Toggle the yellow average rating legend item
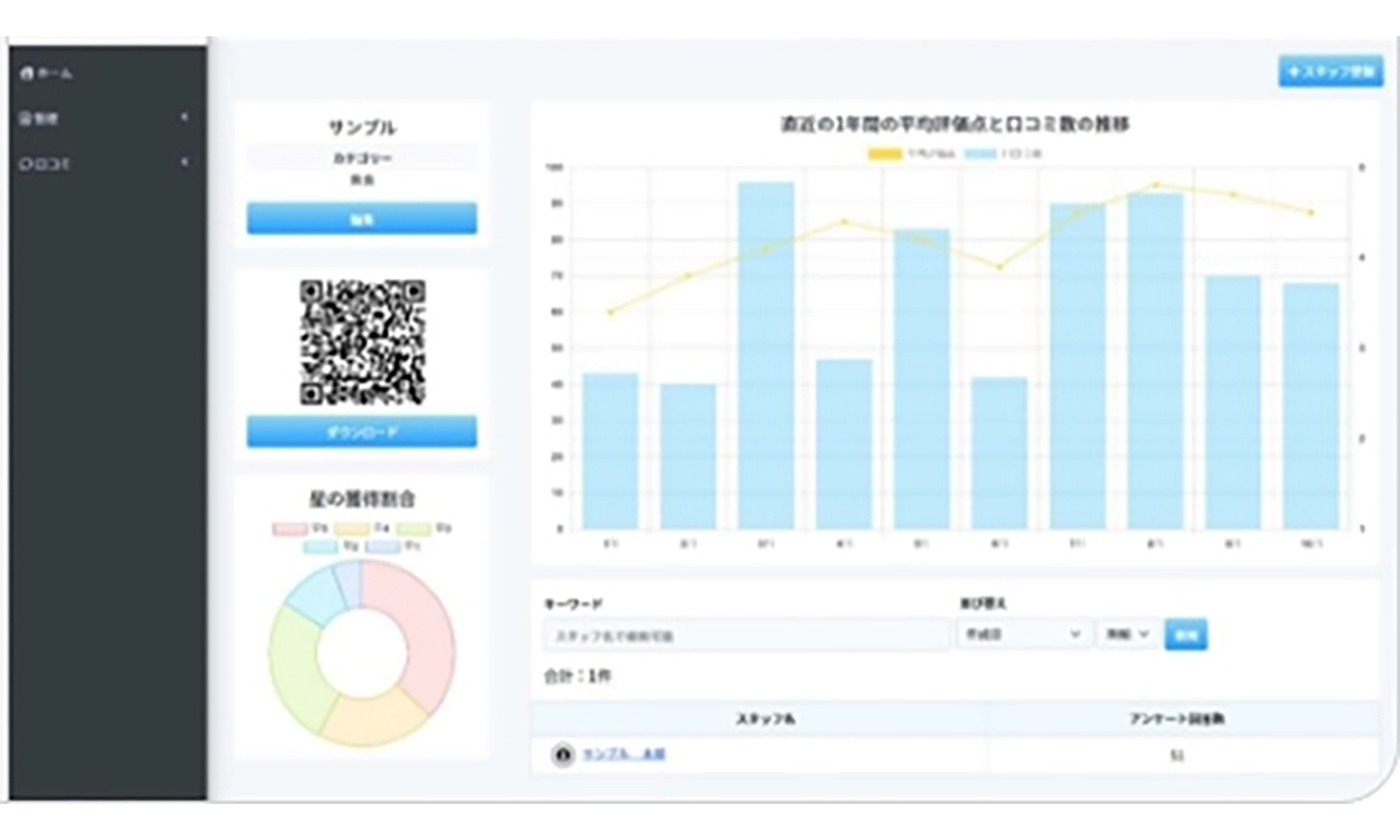This screenshot has height=840, width=1400. pos(884,154)
